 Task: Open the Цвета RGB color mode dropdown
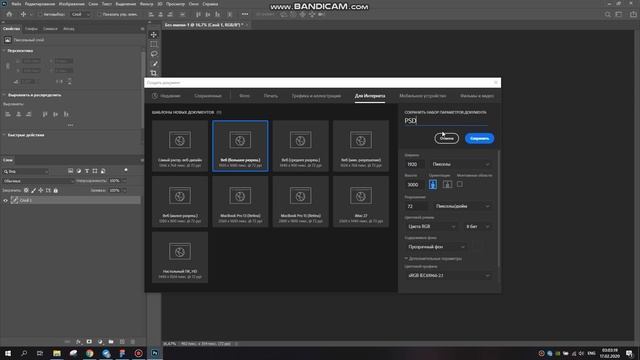coord(431,226)
